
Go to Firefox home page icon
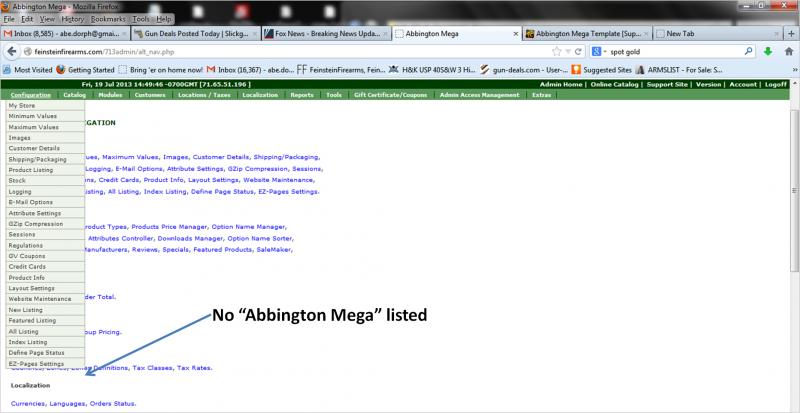pyautogui.click(x=789, y=52)
